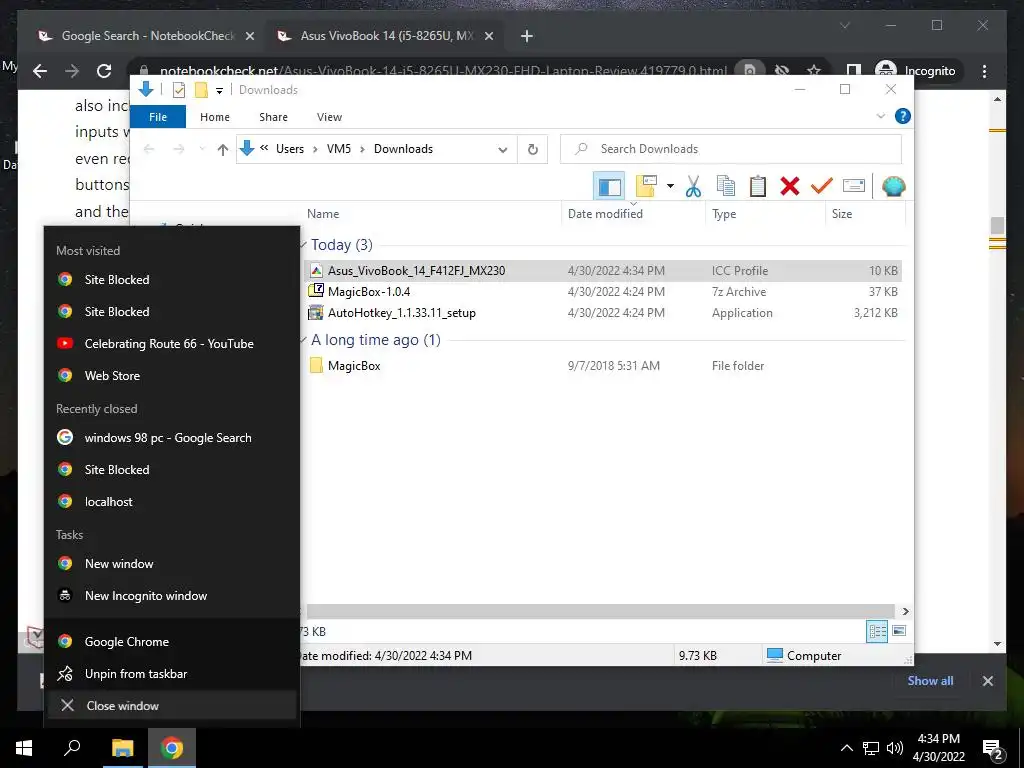
Task: Click the red X Delete icon
Action: click(x=790, y=186)
